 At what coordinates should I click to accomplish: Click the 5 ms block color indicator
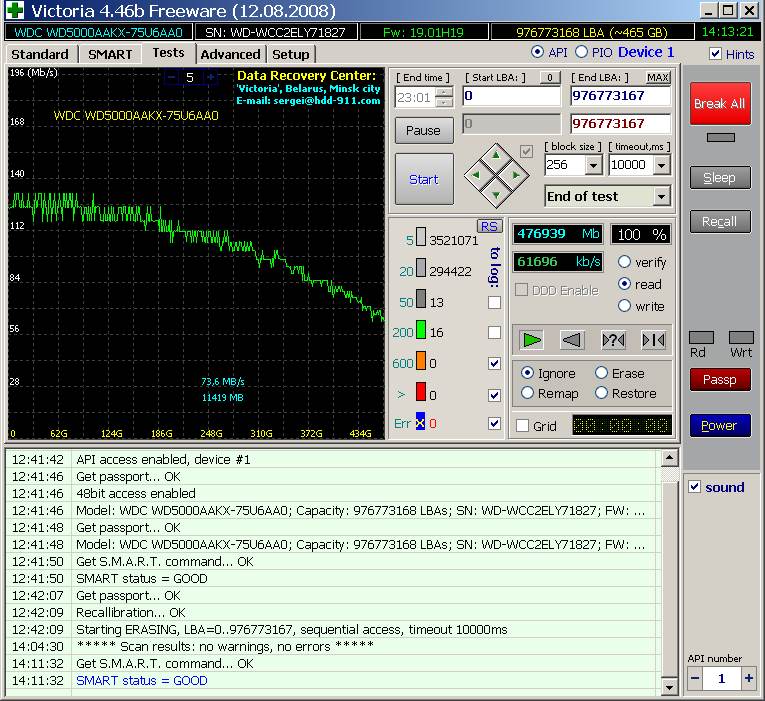(x=421, y=237)
